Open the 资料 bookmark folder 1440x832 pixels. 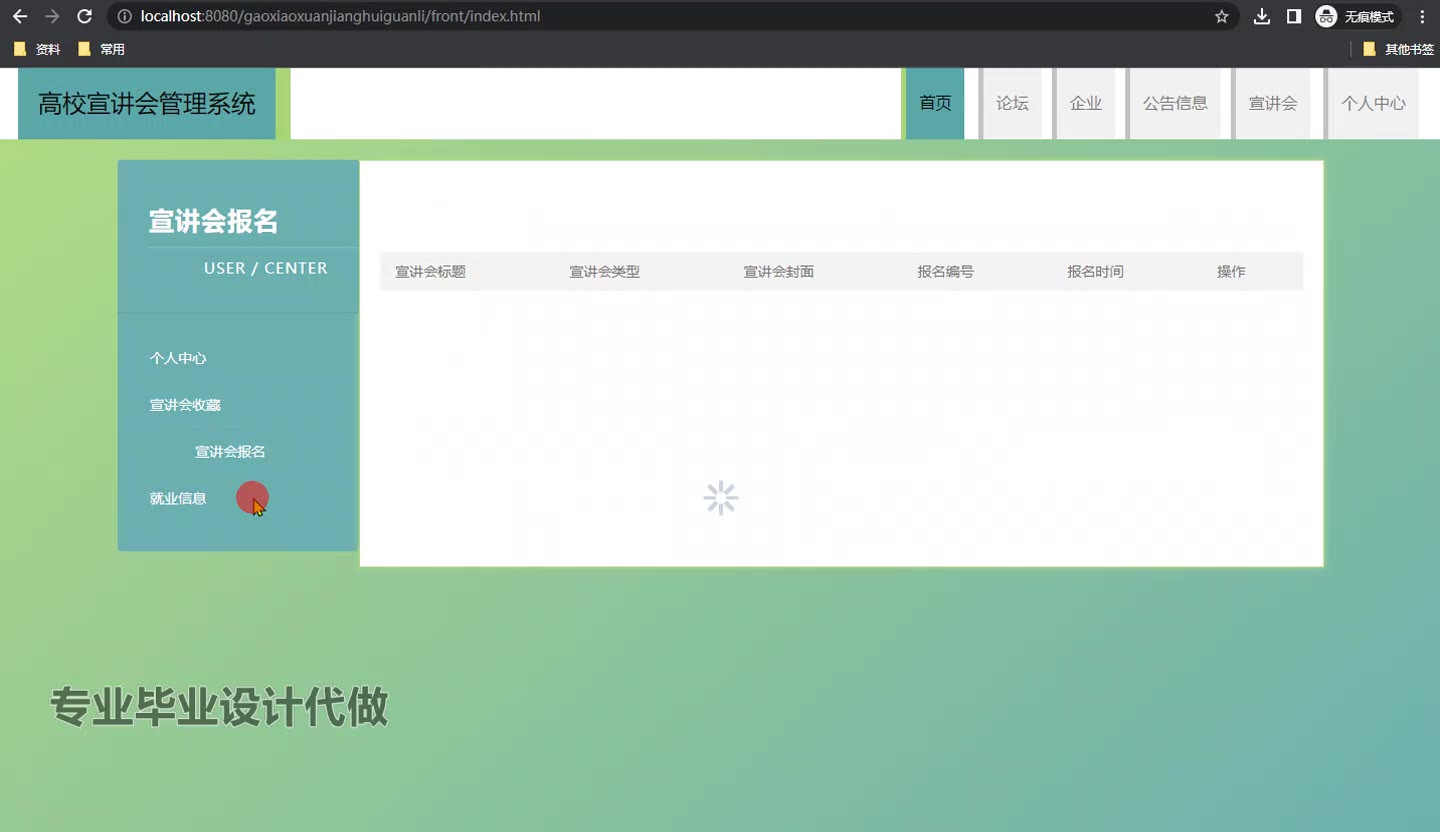point(37,49)
